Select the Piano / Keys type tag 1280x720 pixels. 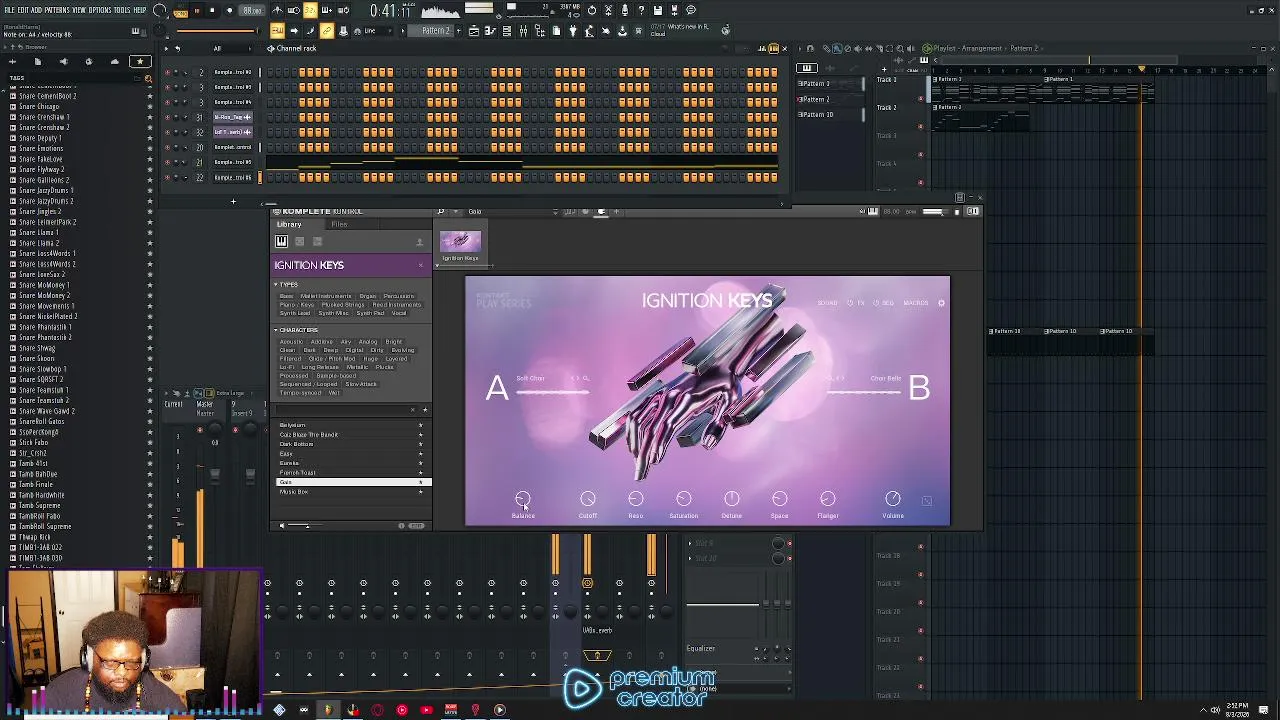pos(298,305)
